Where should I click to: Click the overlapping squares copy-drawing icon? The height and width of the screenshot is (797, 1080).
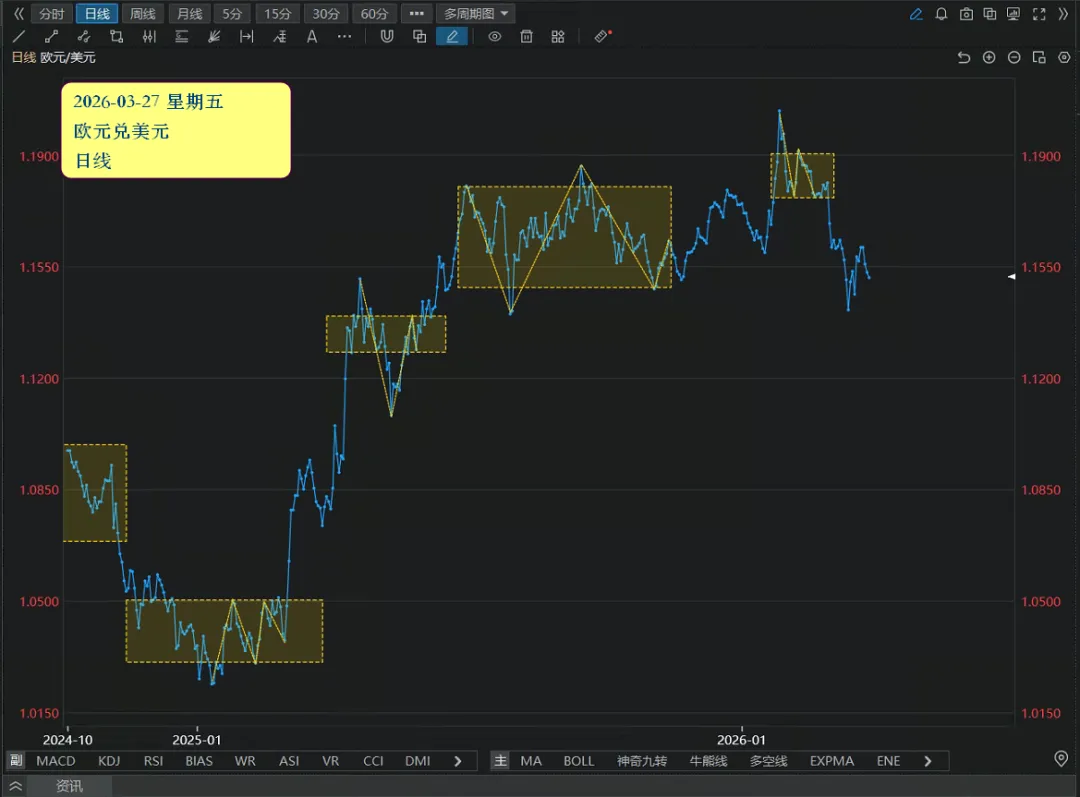click(x=419, y=37)
